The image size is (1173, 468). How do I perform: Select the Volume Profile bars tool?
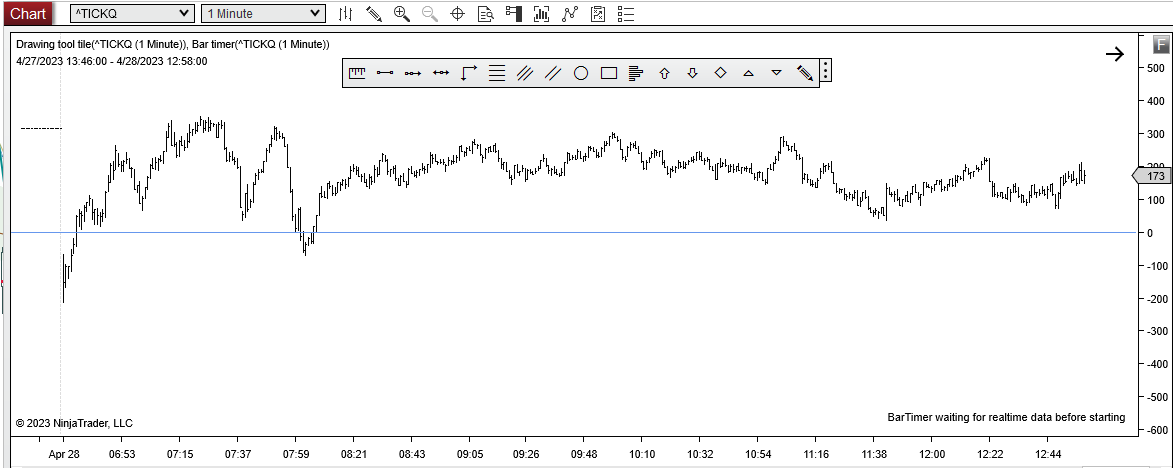tap(636, 73)
